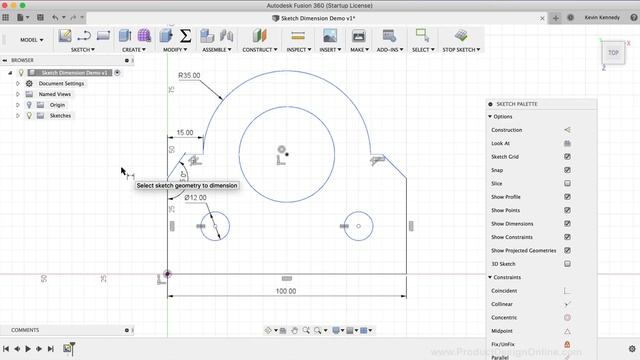
Task: Open the data panel grid icon
Action: [5, 18]
